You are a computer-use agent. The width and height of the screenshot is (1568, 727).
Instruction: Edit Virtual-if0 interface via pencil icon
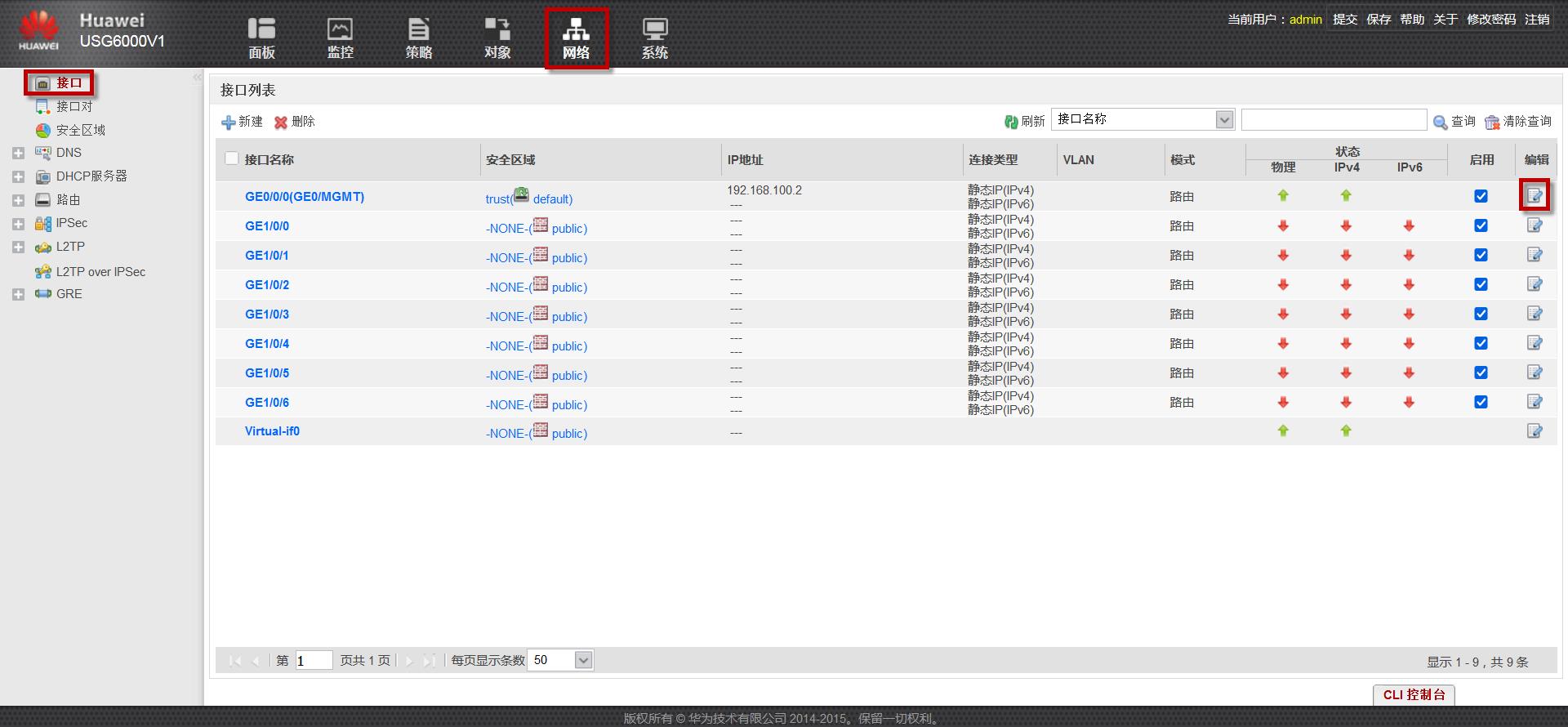coord(1535,431)
